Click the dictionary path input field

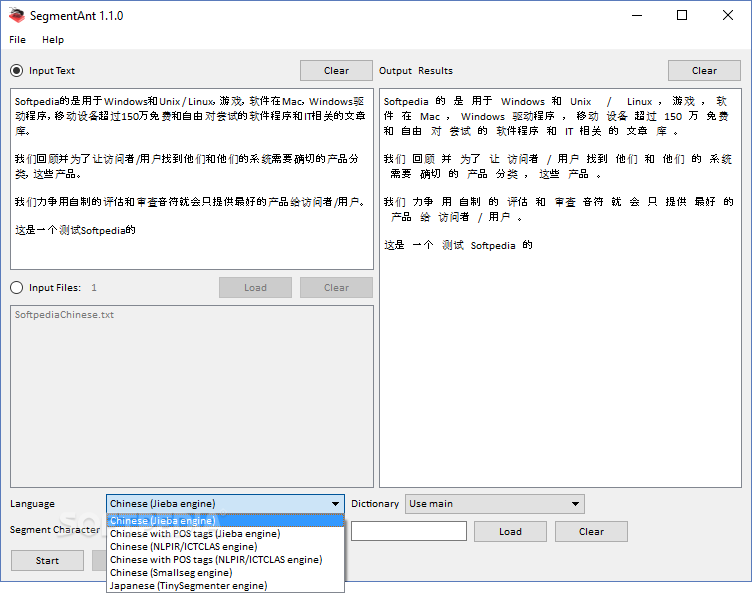tap(409, 531)
